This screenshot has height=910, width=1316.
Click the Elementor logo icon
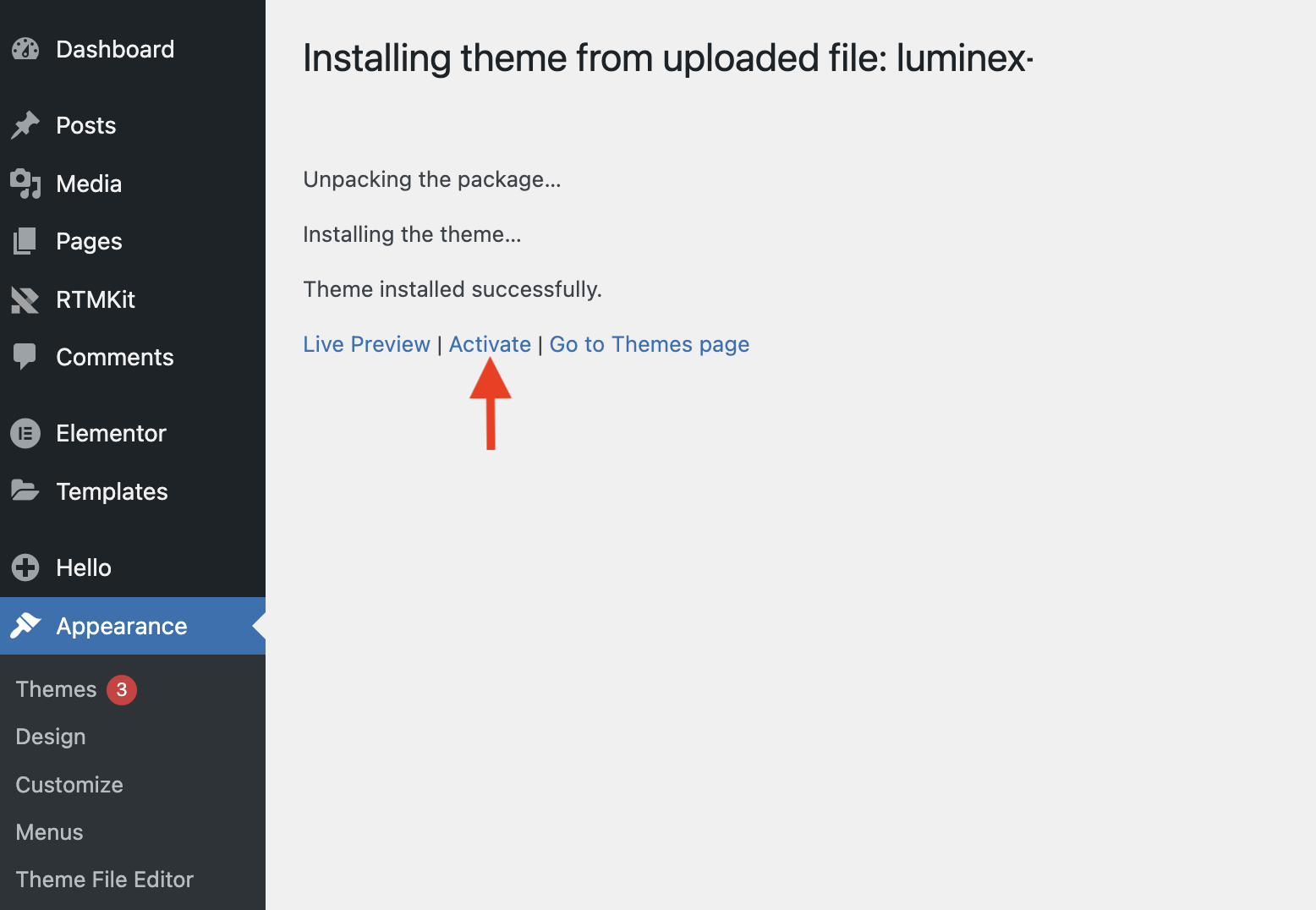25,433
